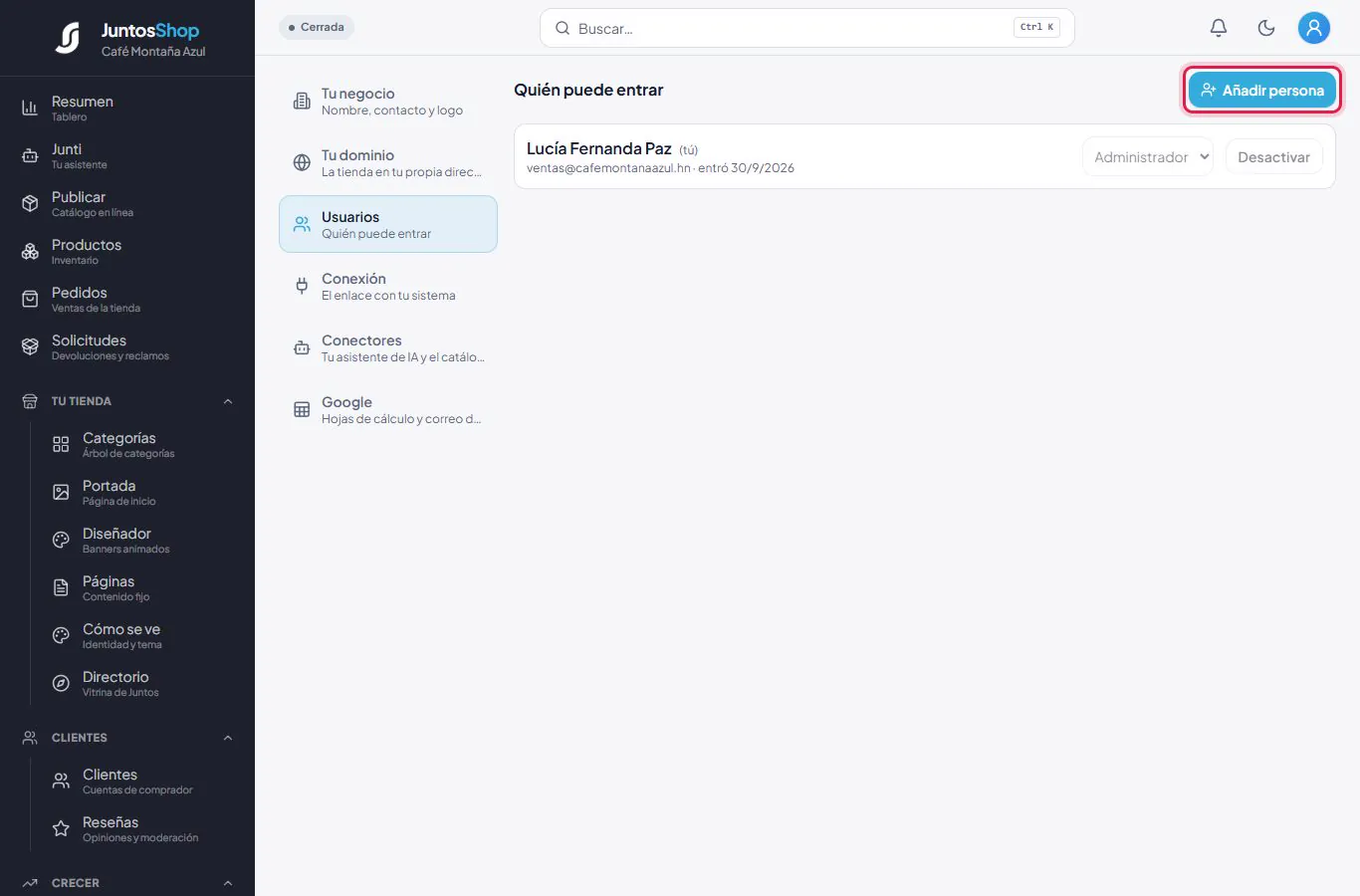The image size is (1360, 896).
Task: Click the Productos inventory icon
Action: pyautogui.click(x=30, y=251)
